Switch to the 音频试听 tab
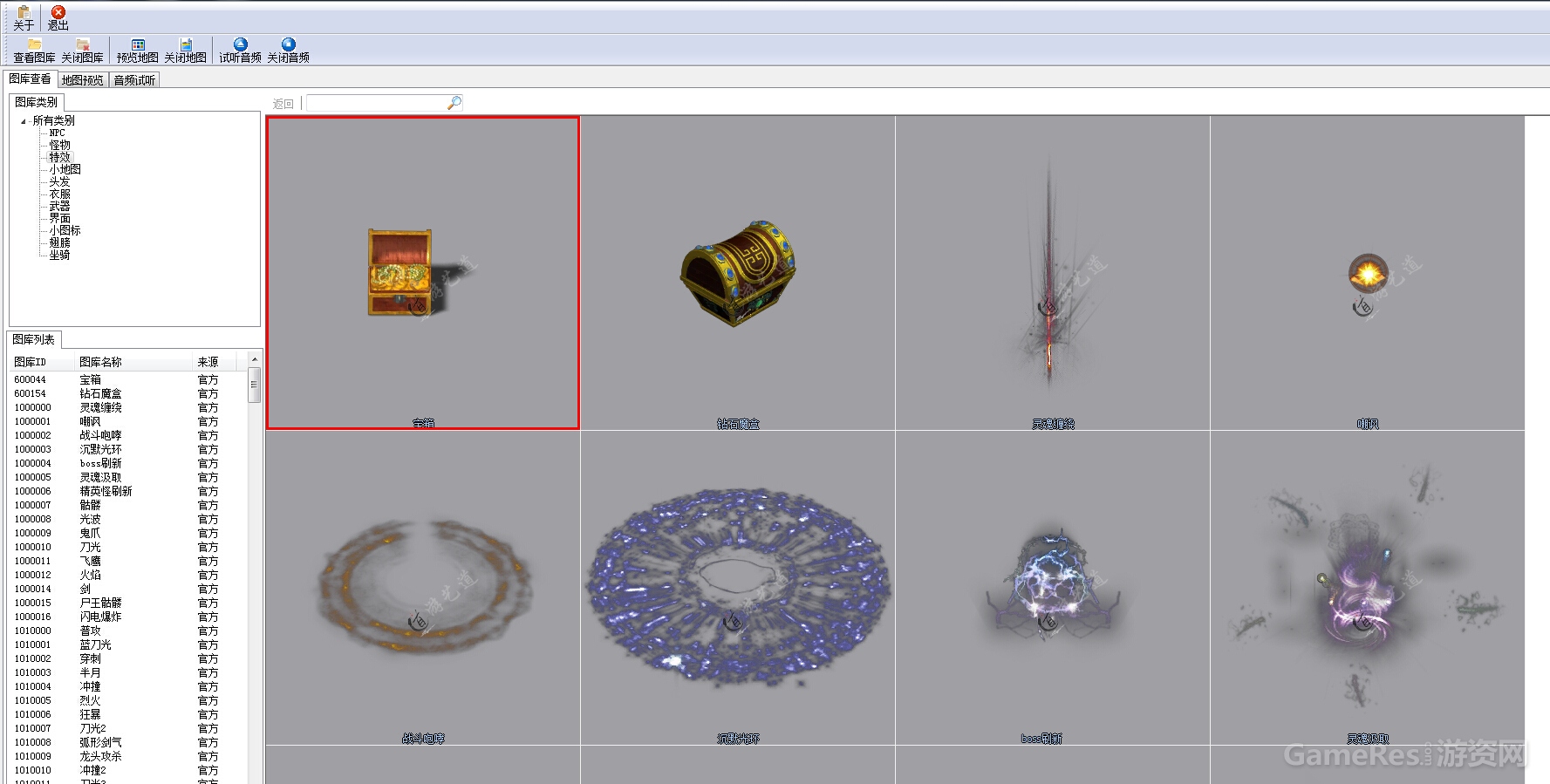1550x784 pixels. coord(134,80)
